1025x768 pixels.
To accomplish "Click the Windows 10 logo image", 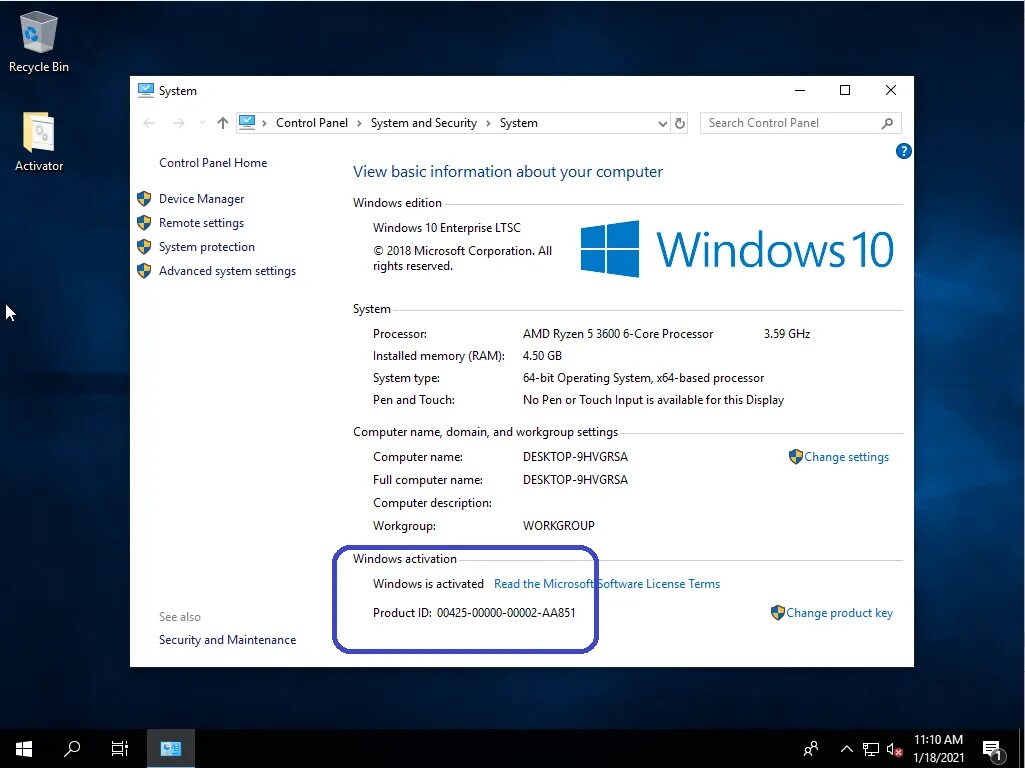I will (737, 249).
